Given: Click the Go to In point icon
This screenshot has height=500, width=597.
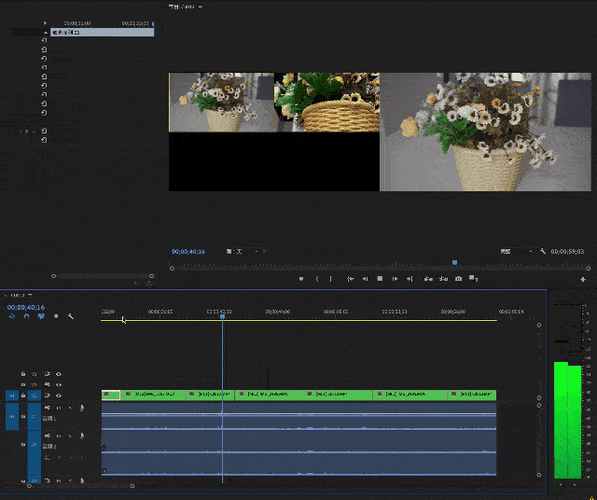Looking at the screenshot, I should [350, 279].
